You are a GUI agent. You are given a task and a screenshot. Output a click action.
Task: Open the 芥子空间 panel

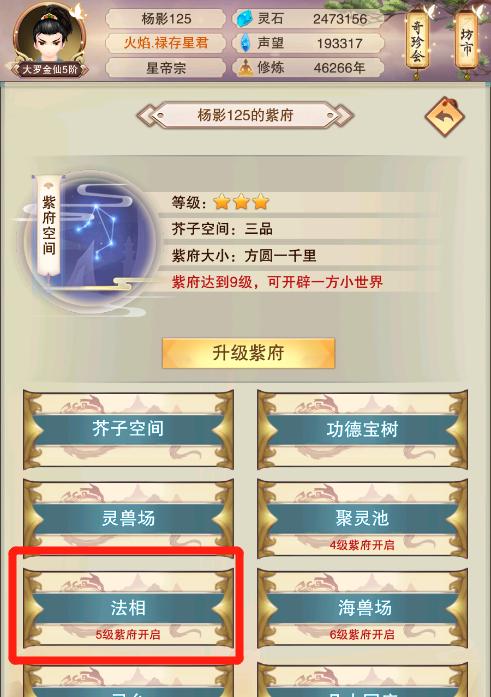coord(128,429)
